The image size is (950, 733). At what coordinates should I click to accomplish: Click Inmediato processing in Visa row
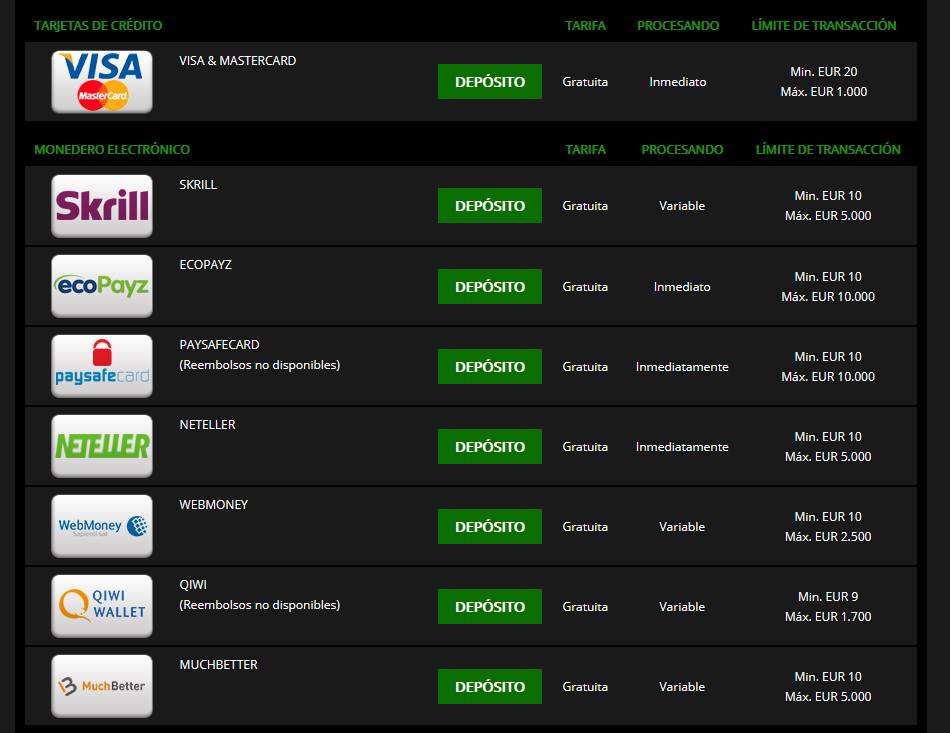click(678, 82)
